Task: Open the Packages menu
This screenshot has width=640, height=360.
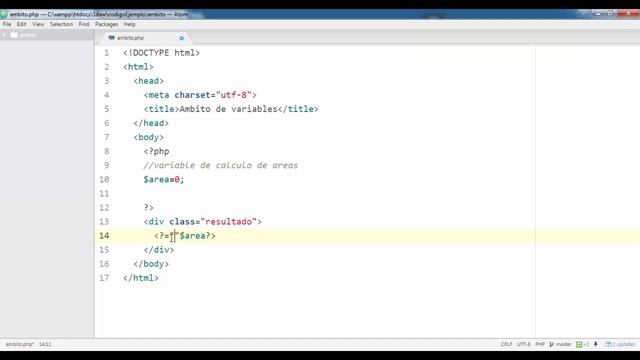Action: 107,24
